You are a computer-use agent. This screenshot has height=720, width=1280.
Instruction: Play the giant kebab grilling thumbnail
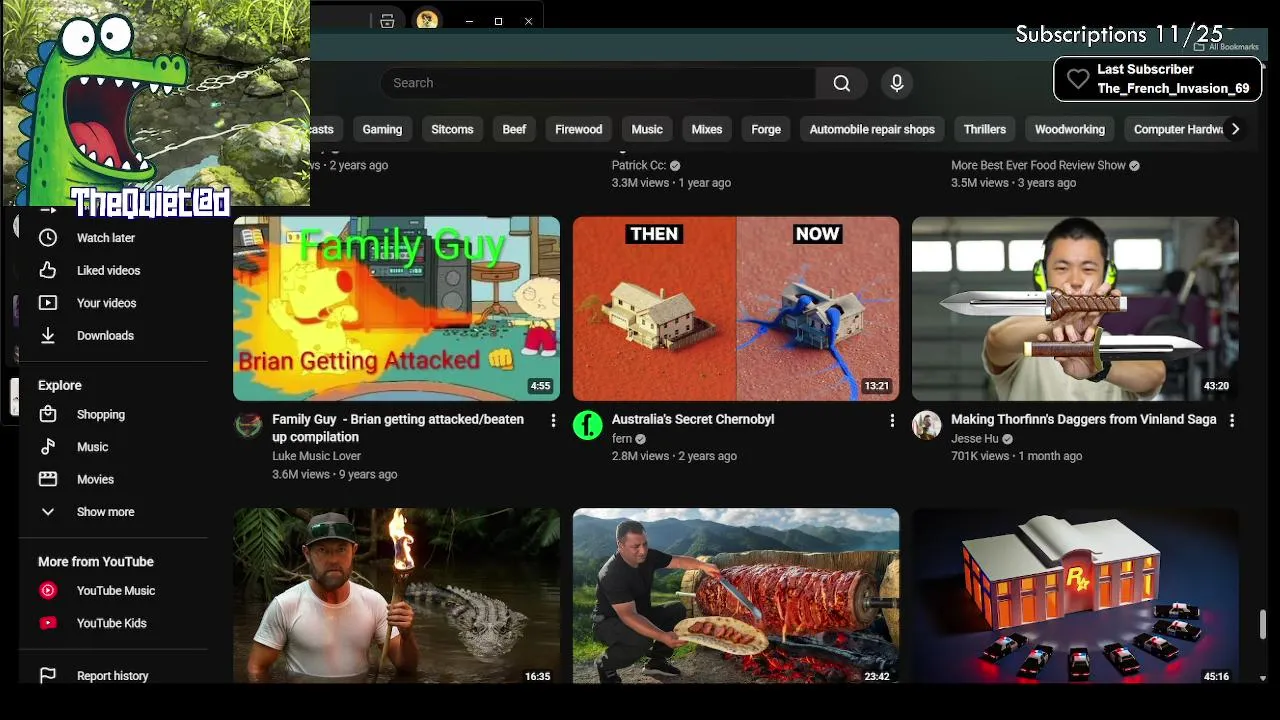(x=736, y=596)
